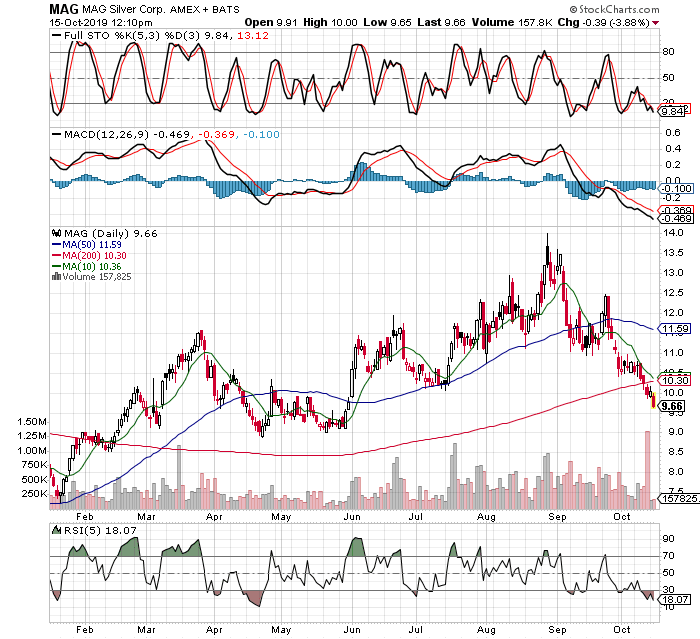Click the 0.6 label on the MACD axis

672,133
